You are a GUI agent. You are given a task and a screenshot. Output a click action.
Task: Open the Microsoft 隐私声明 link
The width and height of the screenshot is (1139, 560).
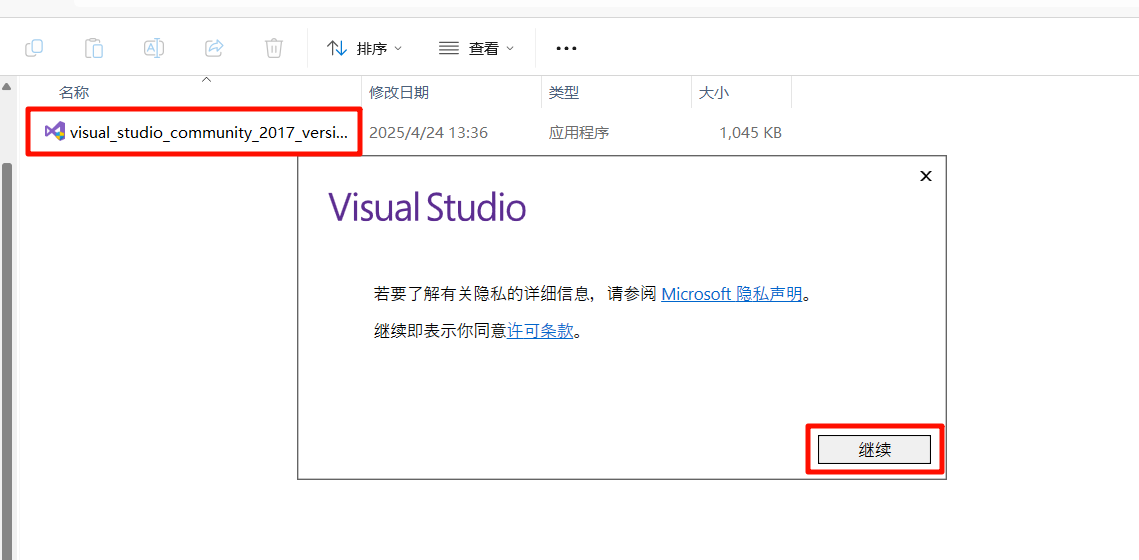[731, 294]
